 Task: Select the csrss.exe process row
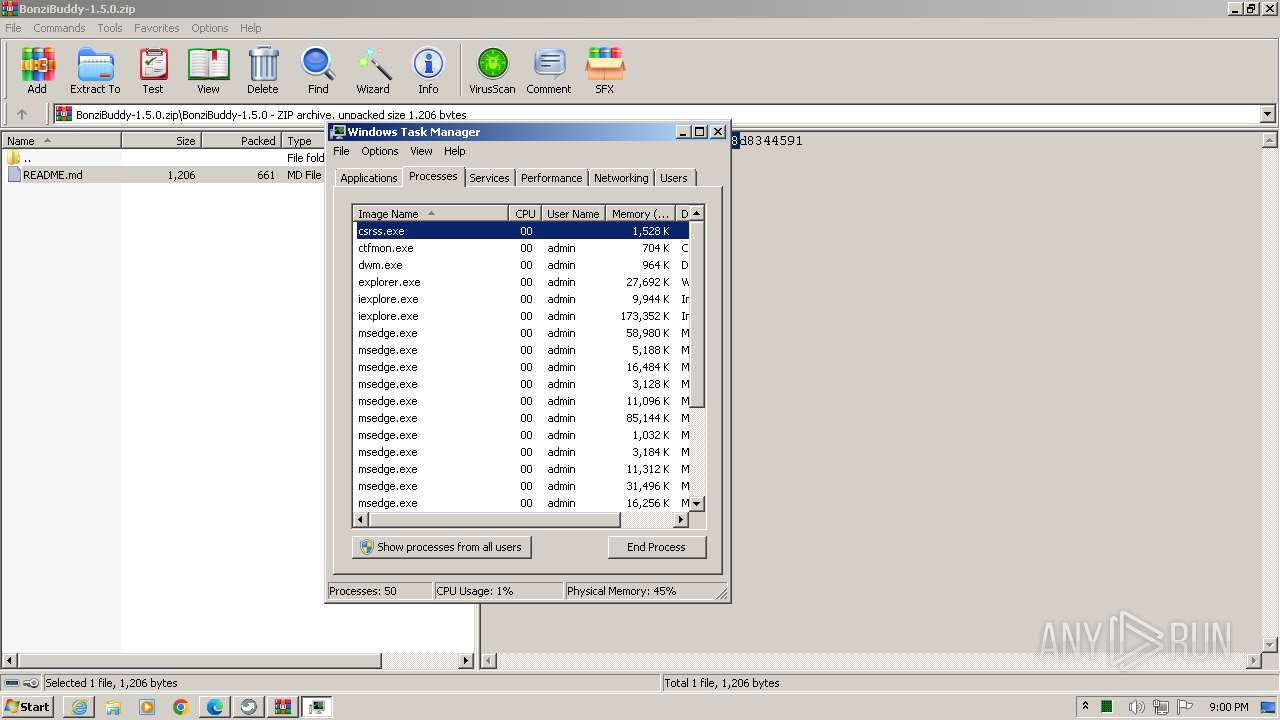click(523, 231)
